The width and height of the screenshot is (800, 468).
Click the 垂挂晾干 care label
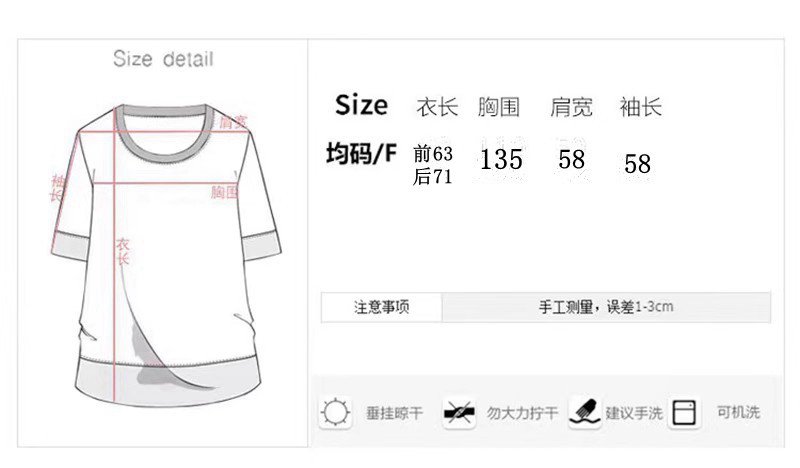394,413
